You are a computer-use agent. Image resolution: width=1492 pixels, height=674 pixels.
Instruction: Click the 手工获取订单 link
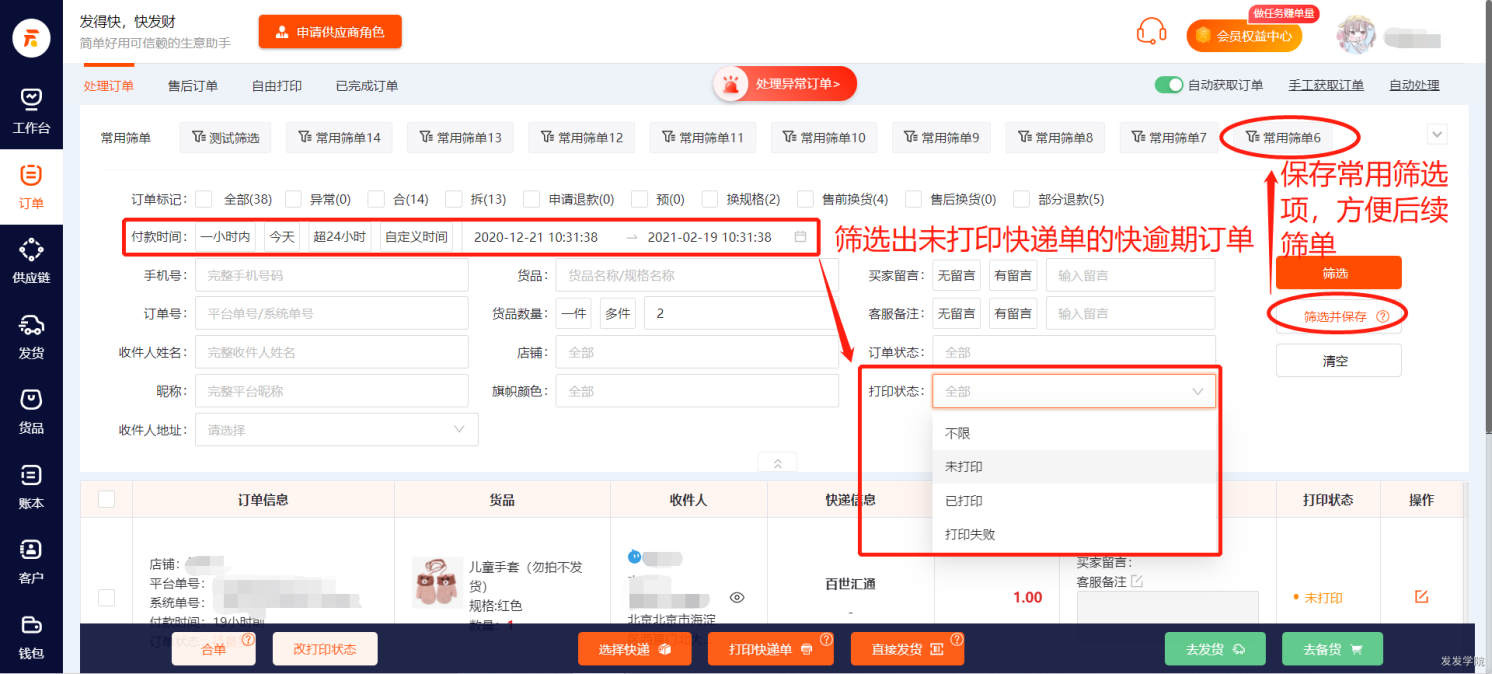click(1326, 85)
